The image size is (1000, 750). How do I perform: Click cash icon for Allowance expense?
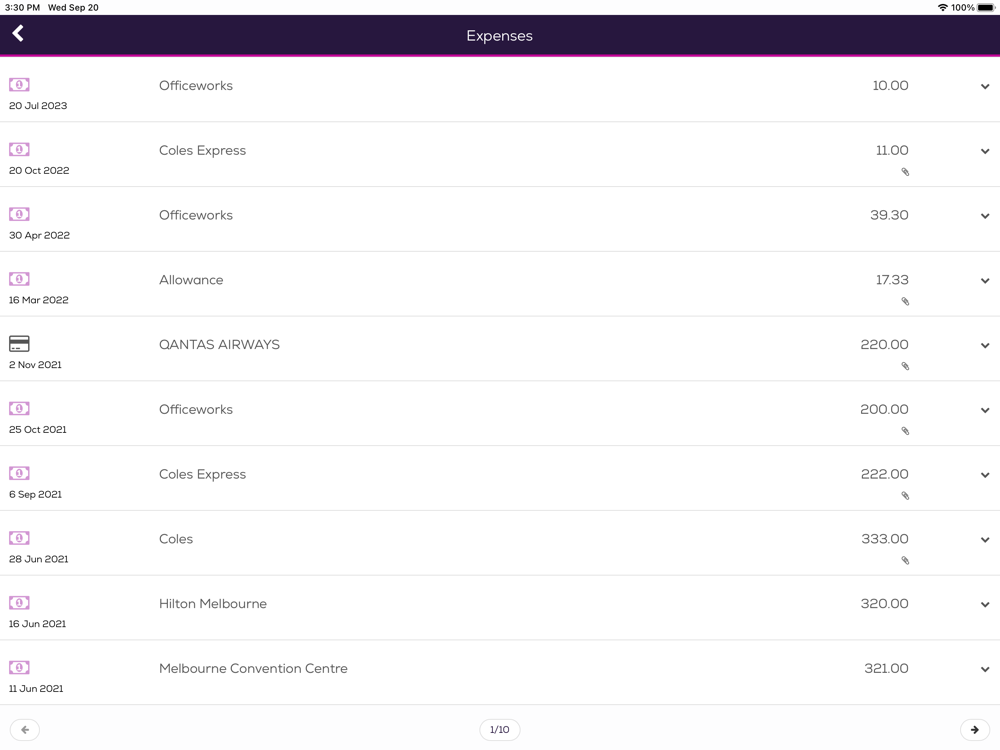click(x=19, y=279)
